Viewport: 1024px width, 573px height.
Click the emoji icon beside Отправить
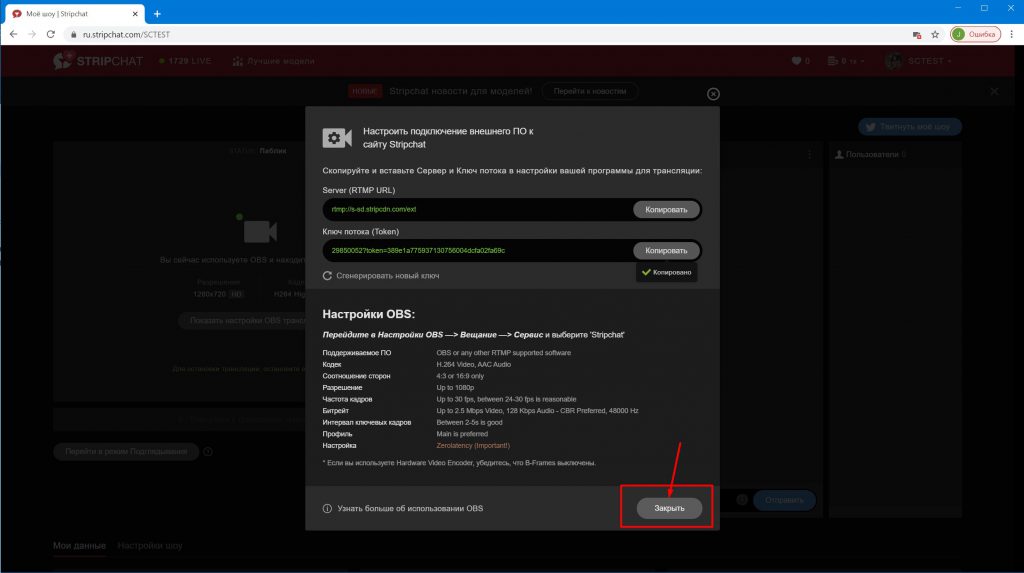742,500
